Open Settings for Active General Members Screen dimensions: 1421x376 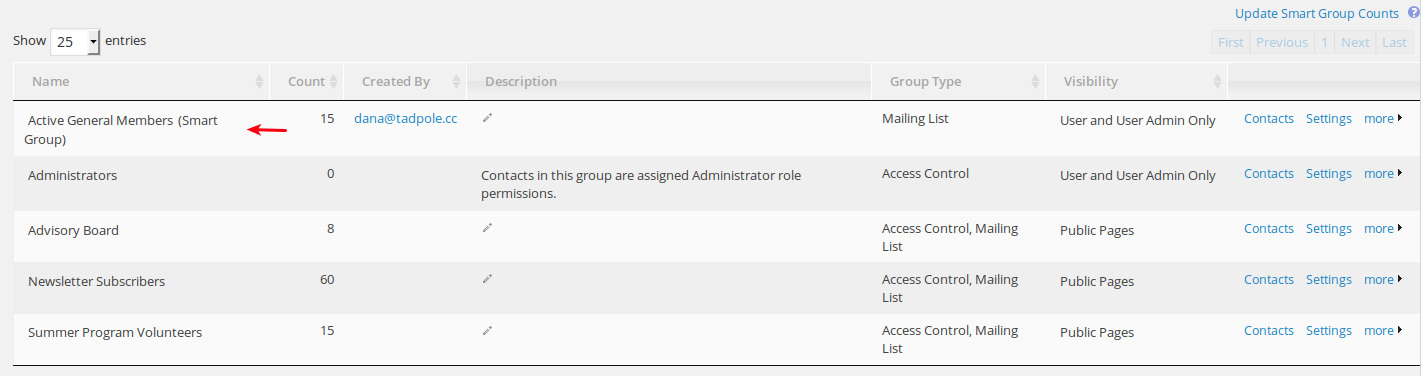(1329, 119)
